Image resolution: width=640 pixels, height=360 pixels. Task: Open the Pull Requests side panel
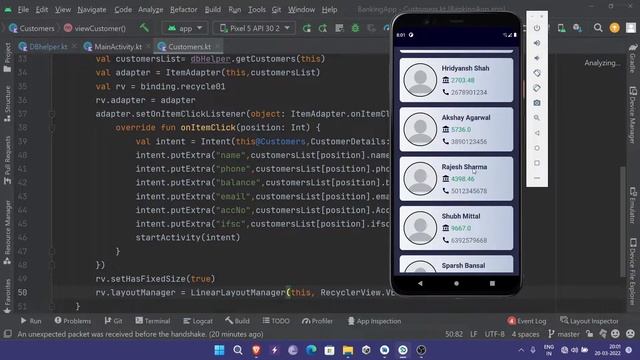click(x=7, y=160)
